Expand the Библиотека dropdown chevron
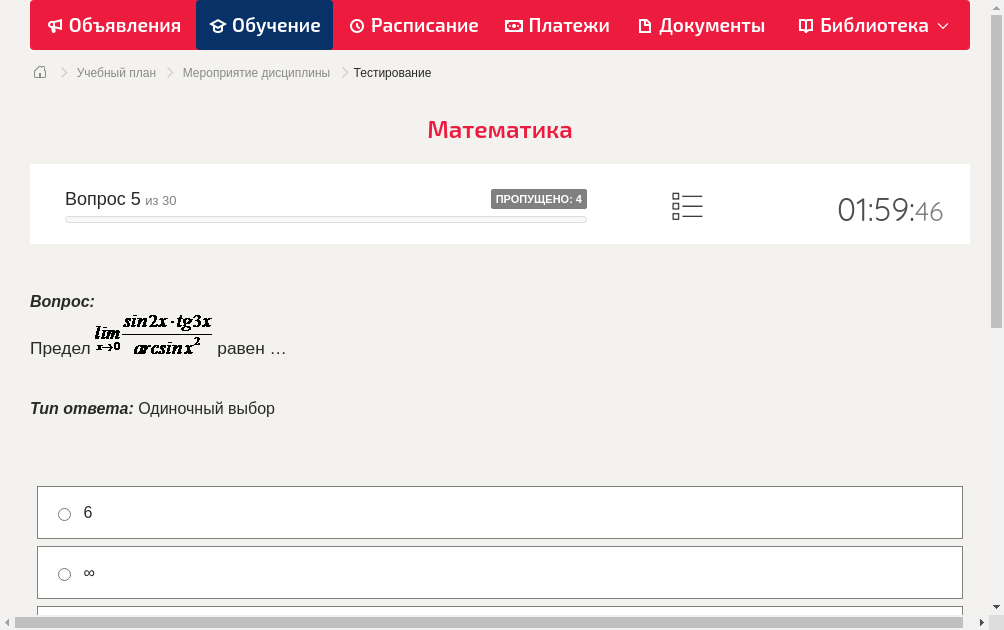The image size is (1004, 630). click(x=941, y=27)
